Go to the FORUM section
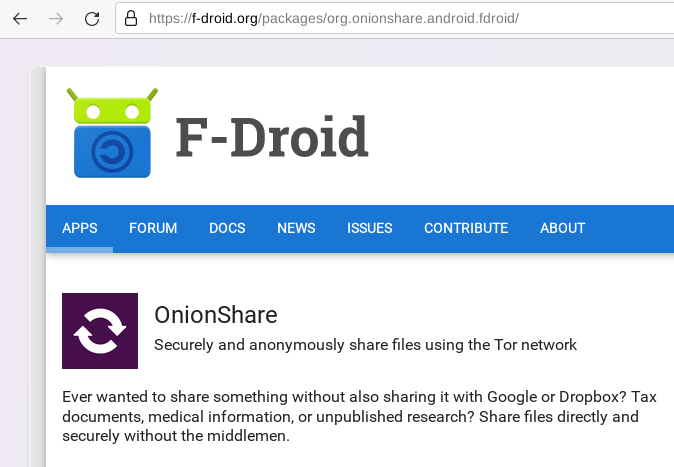 tap(153, 228)
